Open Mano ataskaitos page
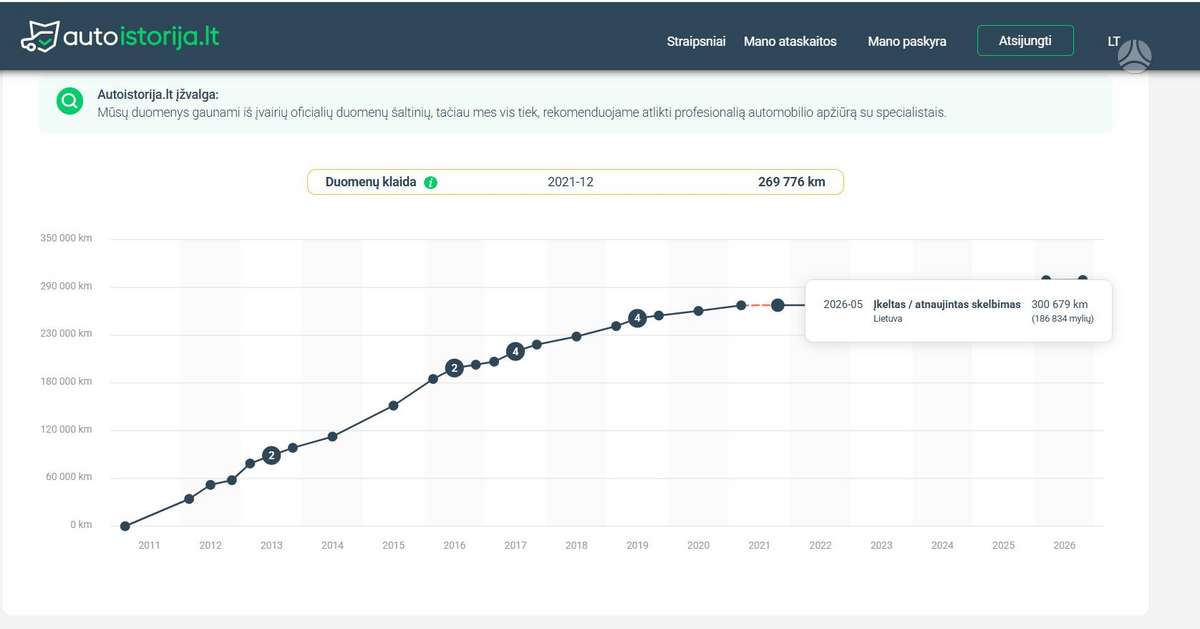 [x=790, y=42]
